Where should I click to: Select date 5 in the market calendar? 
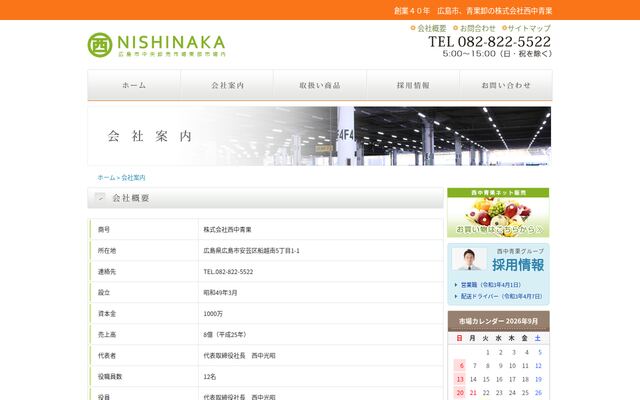(x=540, y=352)
